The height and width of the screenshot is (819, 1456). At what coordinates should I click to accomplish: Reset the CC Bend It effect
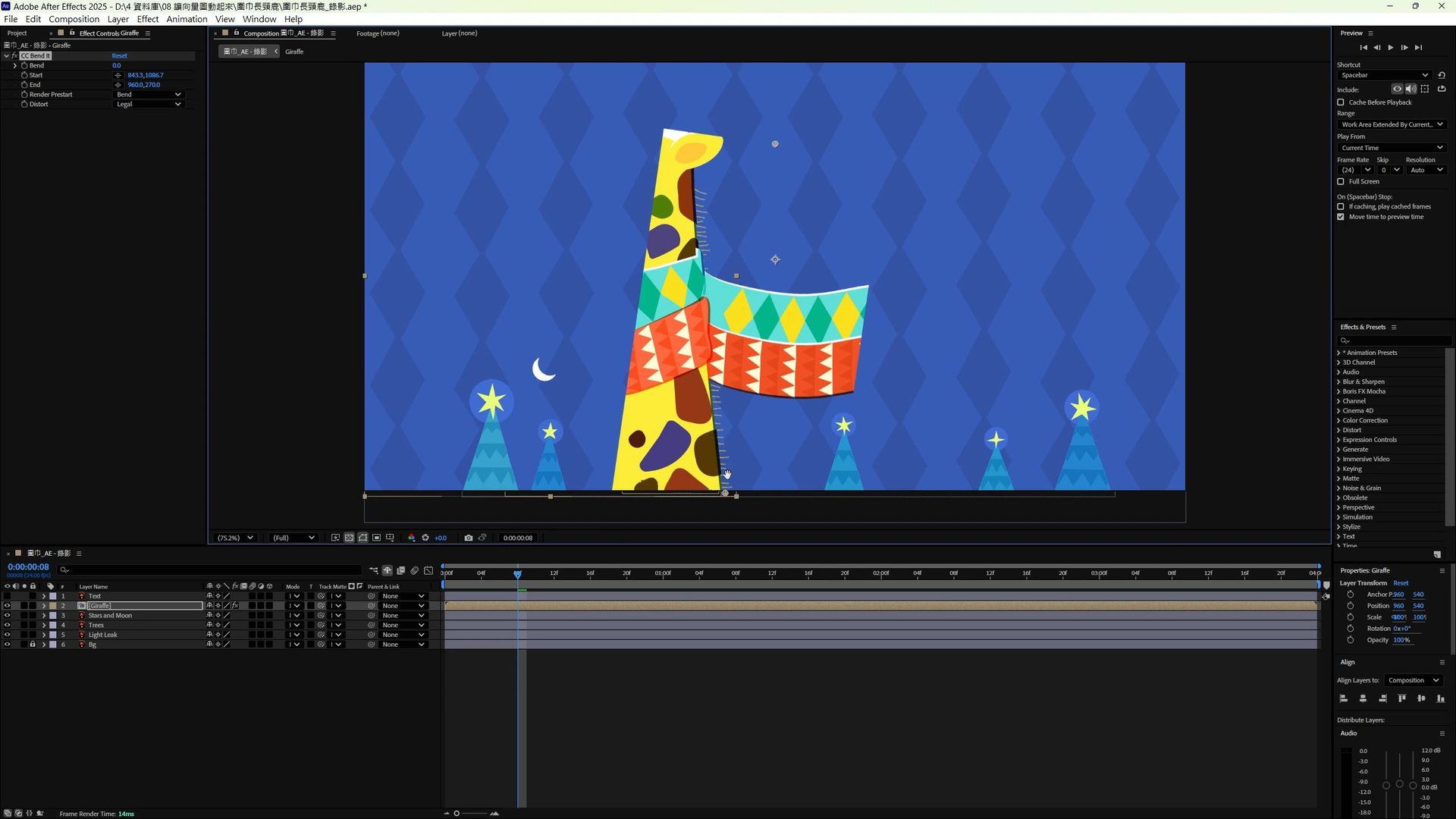[119, 56]
